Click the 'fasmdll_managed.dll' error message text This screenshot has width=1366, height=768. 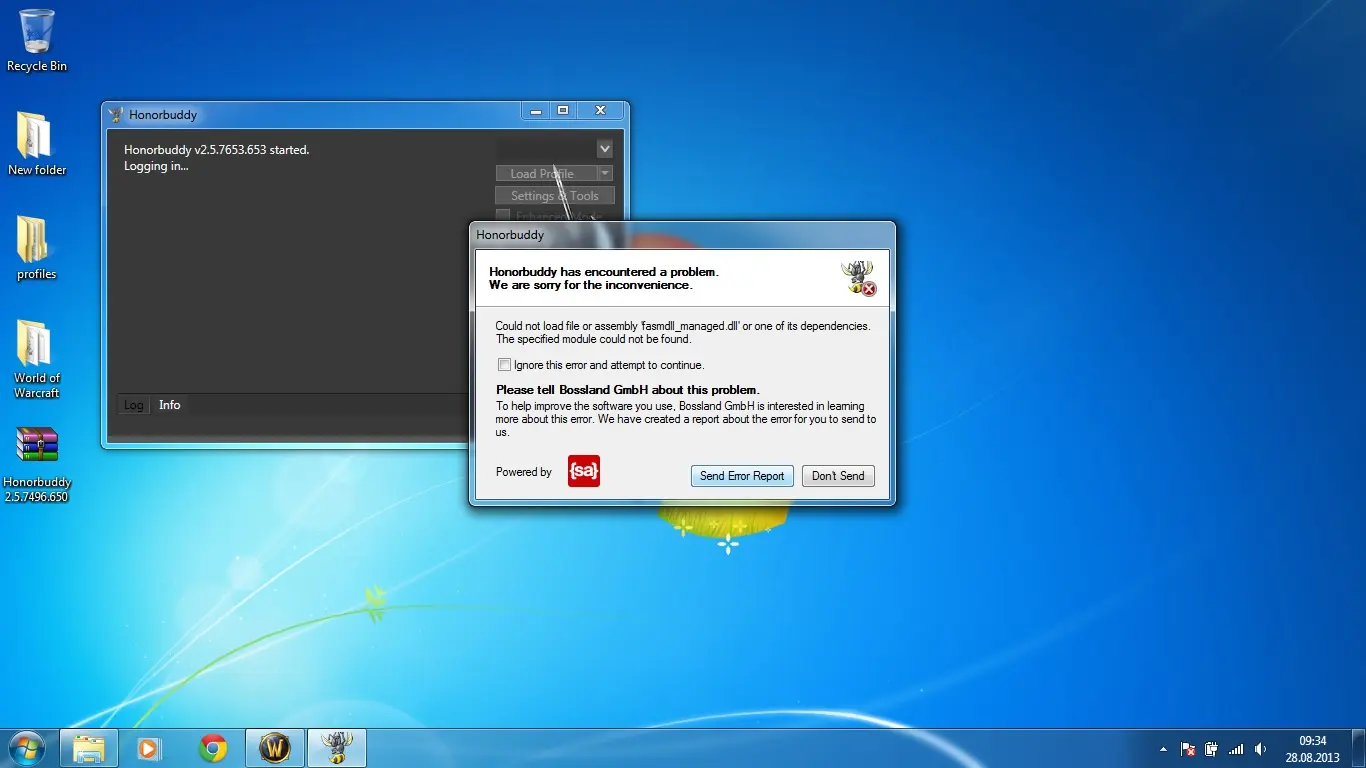pos(683,332)
